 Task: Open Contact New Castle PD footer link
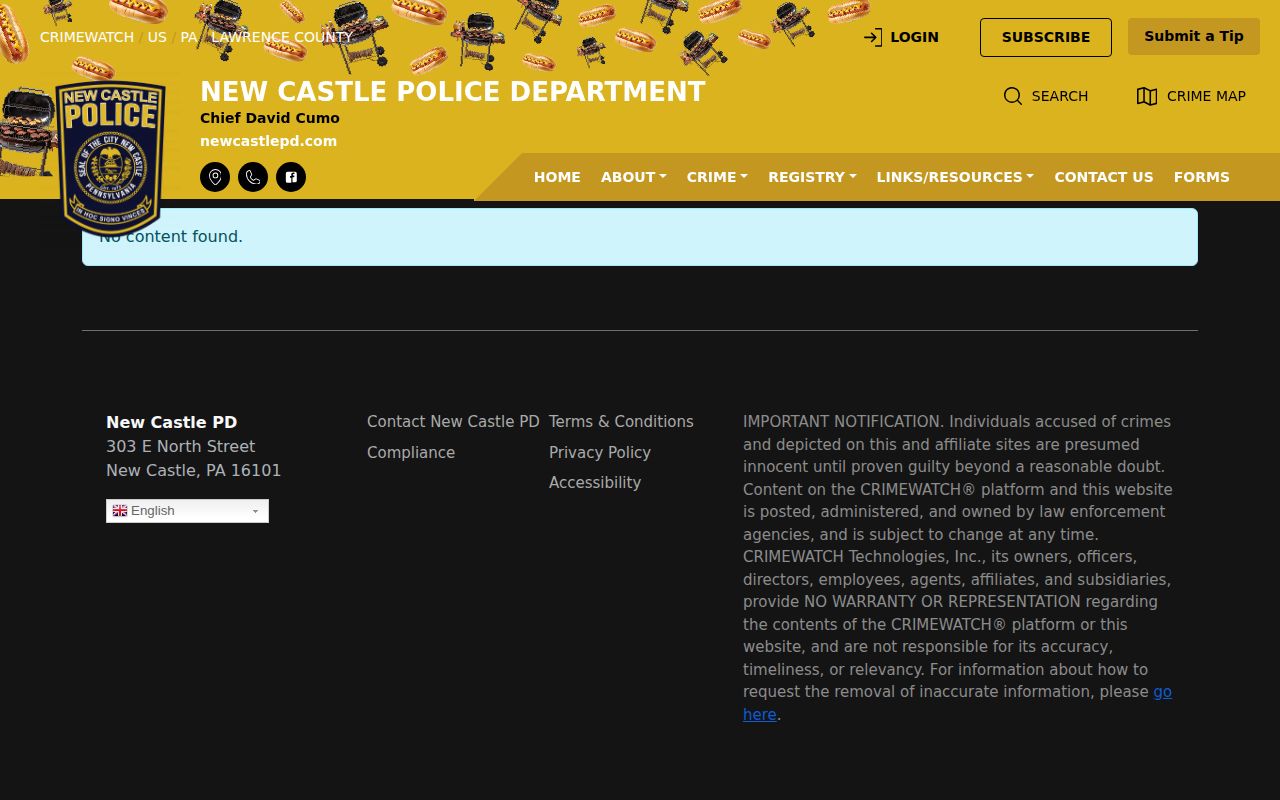pyautogui.click(x=453, y=422)
